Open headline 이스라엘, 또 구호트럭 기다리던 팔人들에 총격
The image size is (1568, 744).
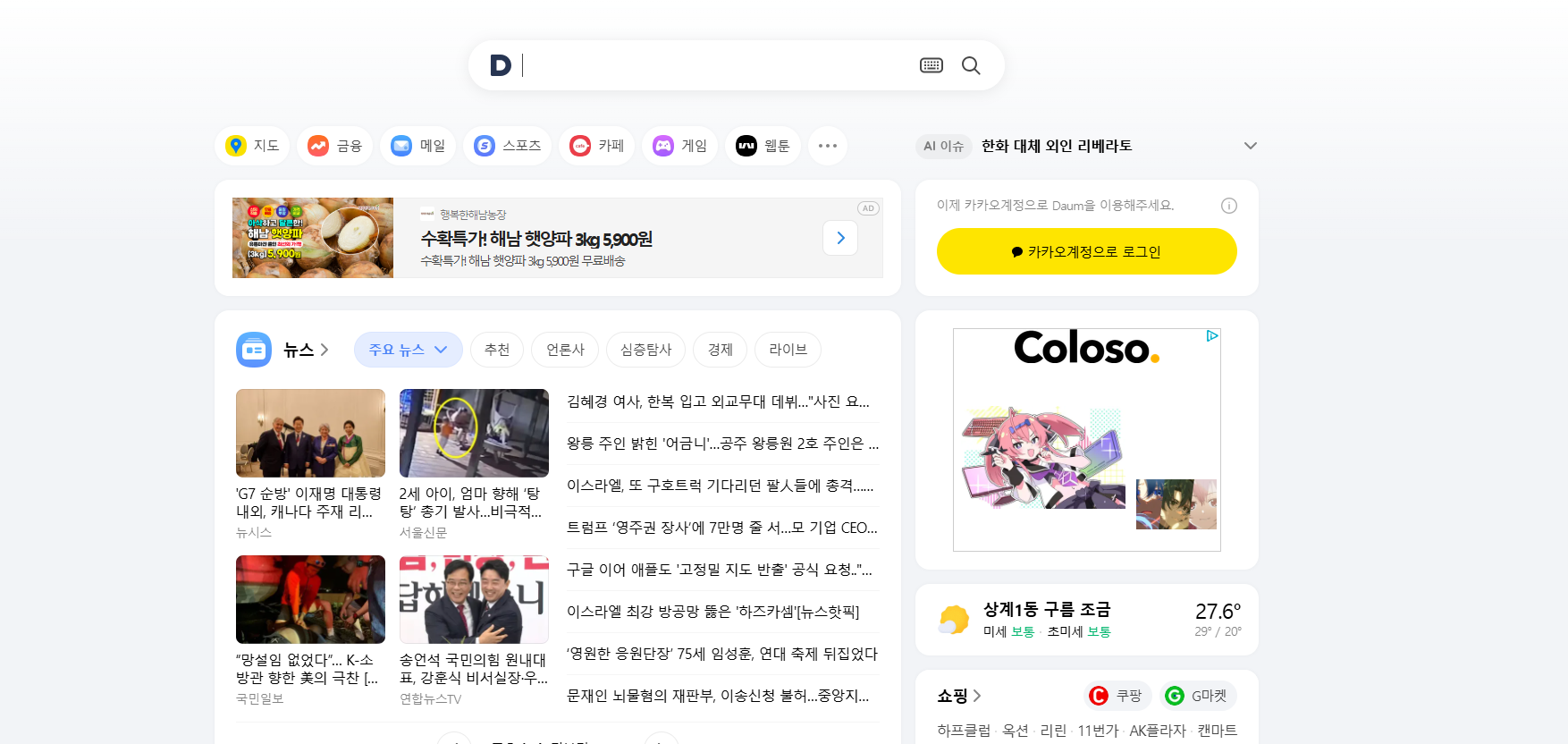click(x=720, y=486)
